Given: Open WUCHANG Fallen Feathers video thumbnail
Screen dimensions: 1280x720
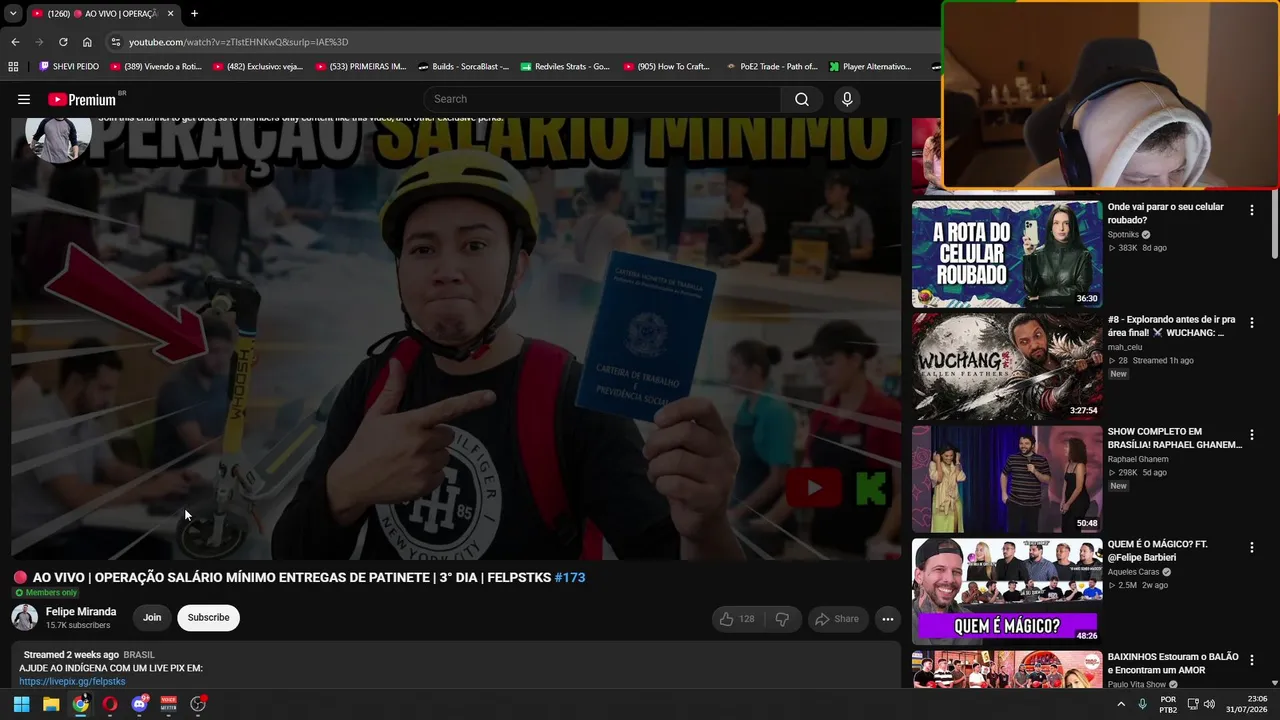Looking at the screenshot, I should click(1007, 367).
